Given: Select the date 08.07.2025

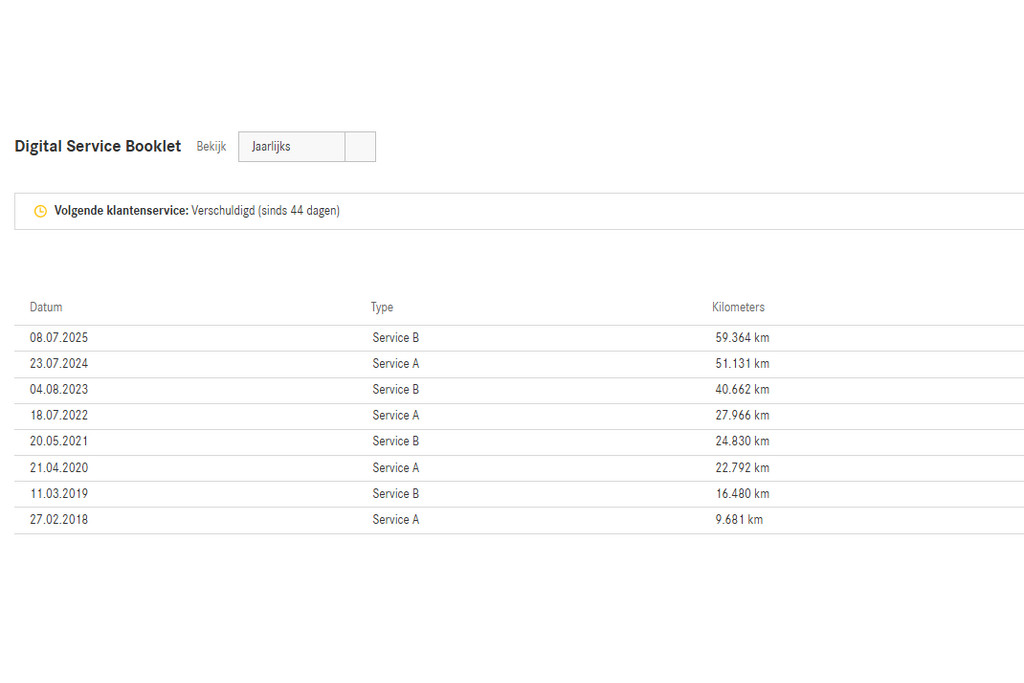Looking at the screenshot, I should 59,338.
